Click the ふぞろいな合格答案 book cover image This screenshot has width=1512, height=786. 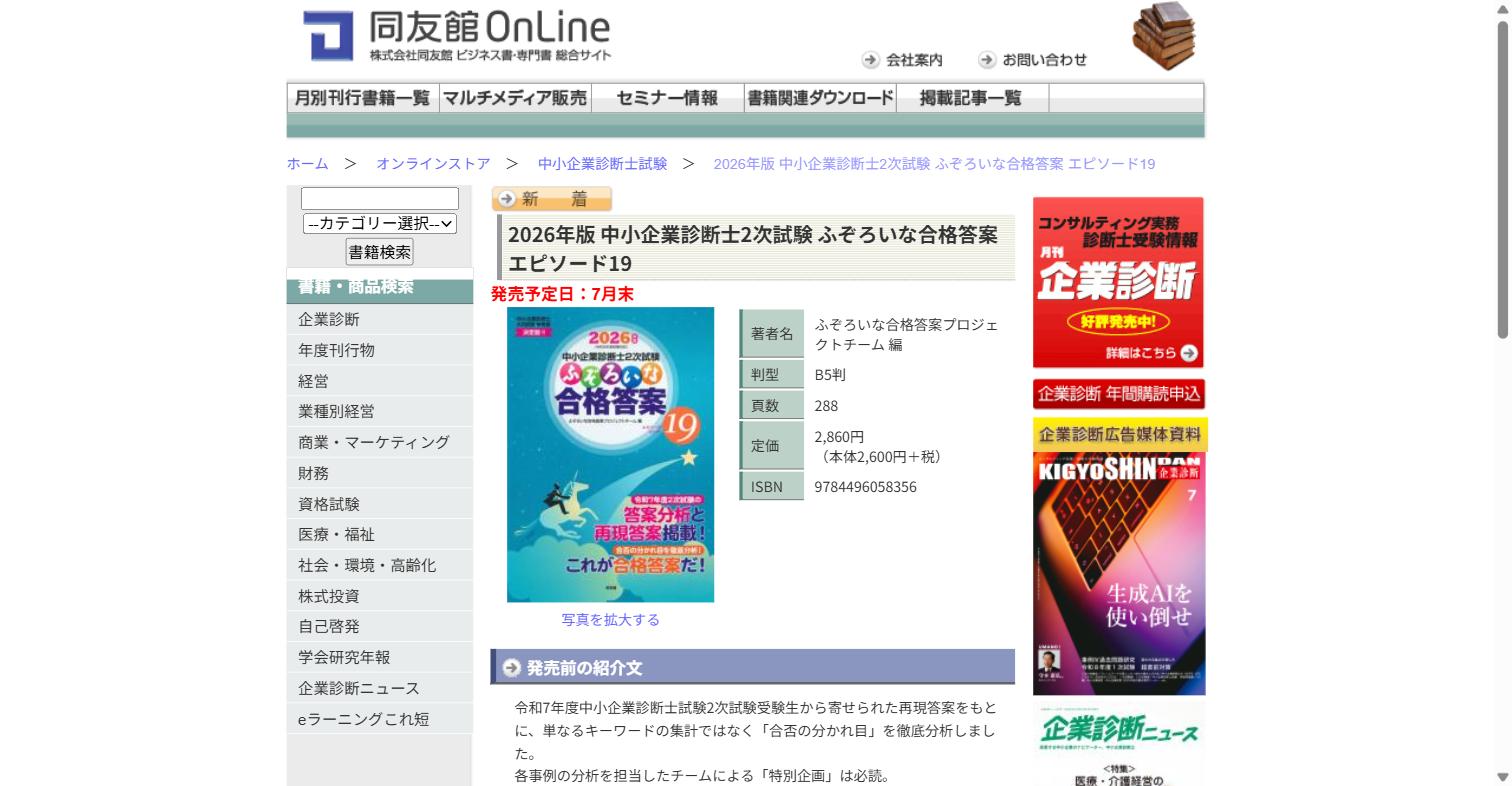pos(610,455)
